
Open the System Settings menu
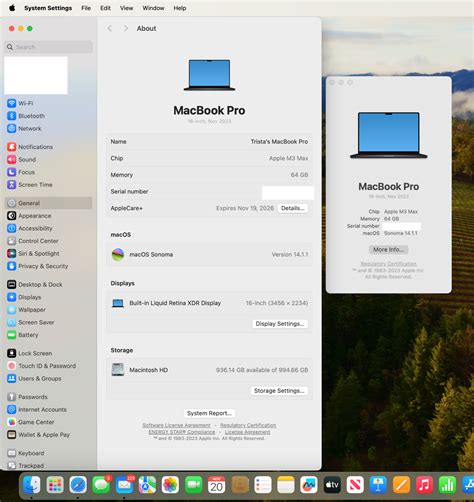tap(48, 8)
